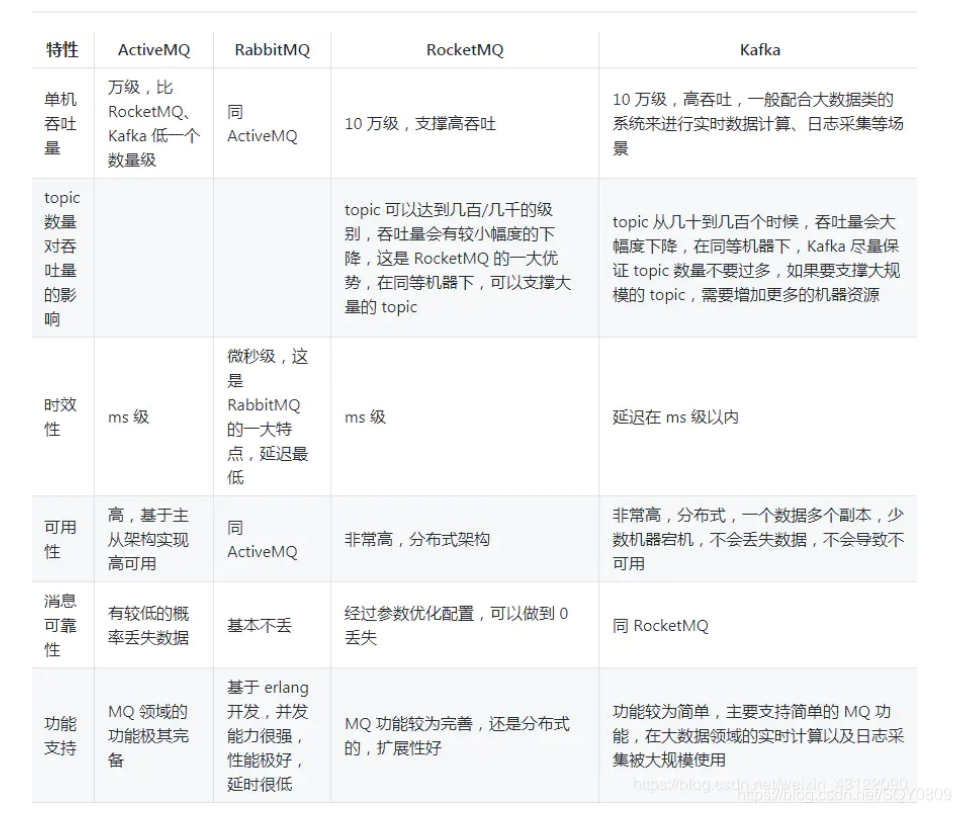Viewport: 961px width, 813px height.
Task: Click the cell MQ 领域的功能极其完备
Action: click(x=148, y=735)
